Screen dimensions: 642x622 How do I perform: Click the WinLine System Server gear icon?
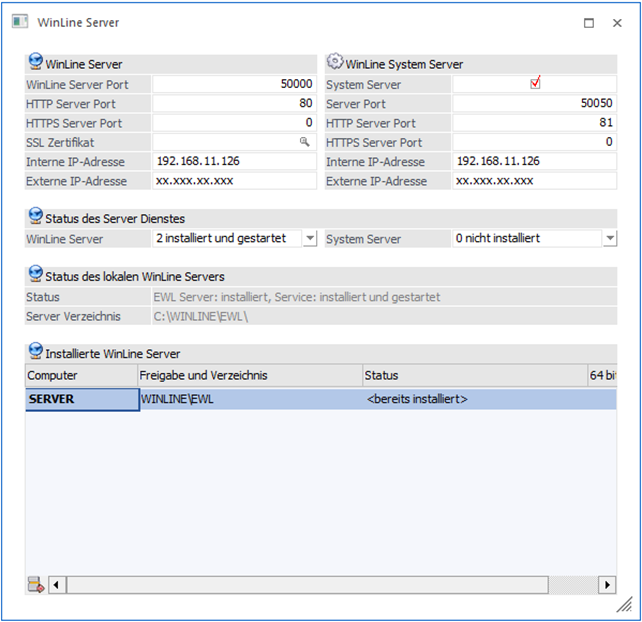pos(335,62)
